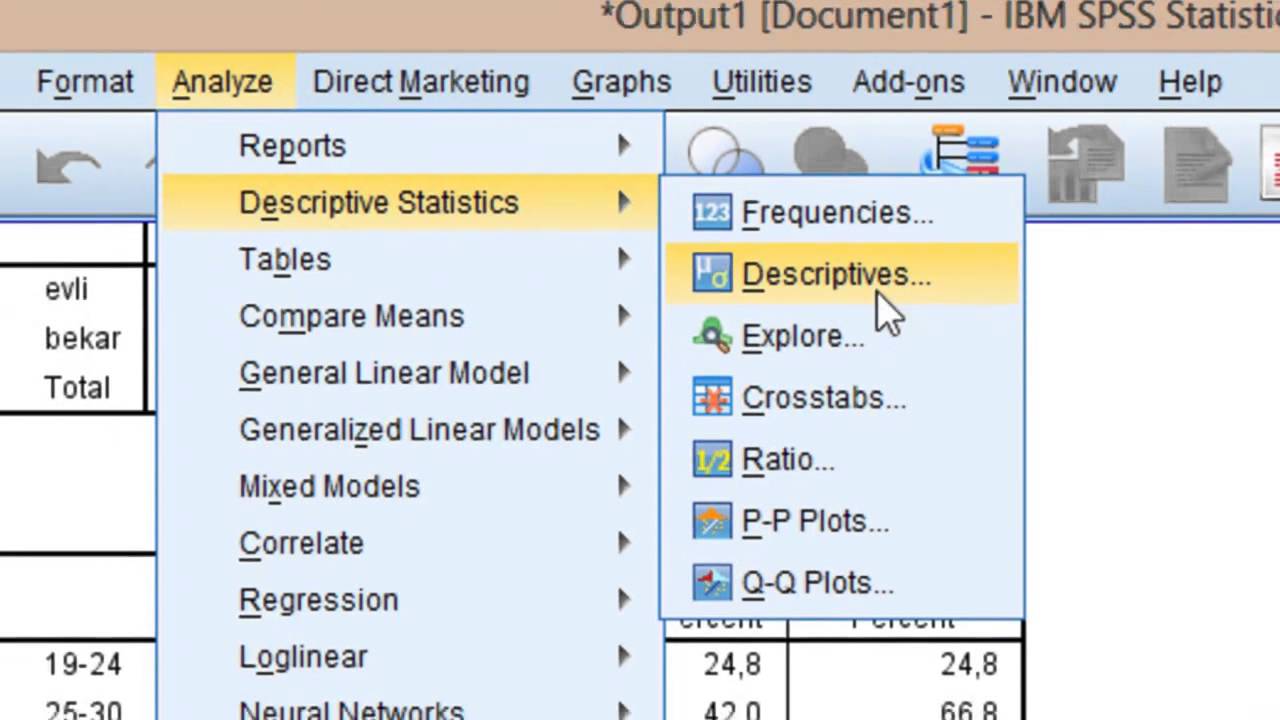Open the Graphs menu
1280x720 pixels.
tap(621, 82)
